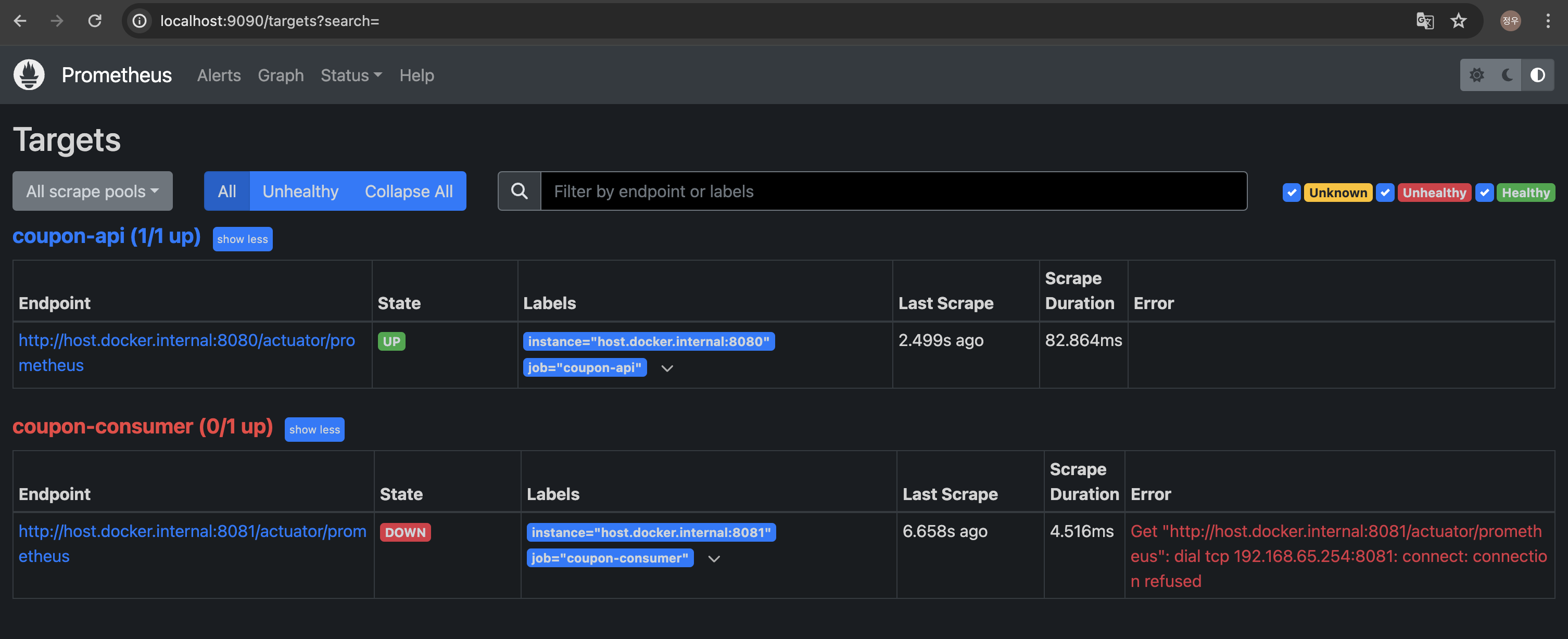
Task: Bookmark page with star icon
Action: [1459, 21]
